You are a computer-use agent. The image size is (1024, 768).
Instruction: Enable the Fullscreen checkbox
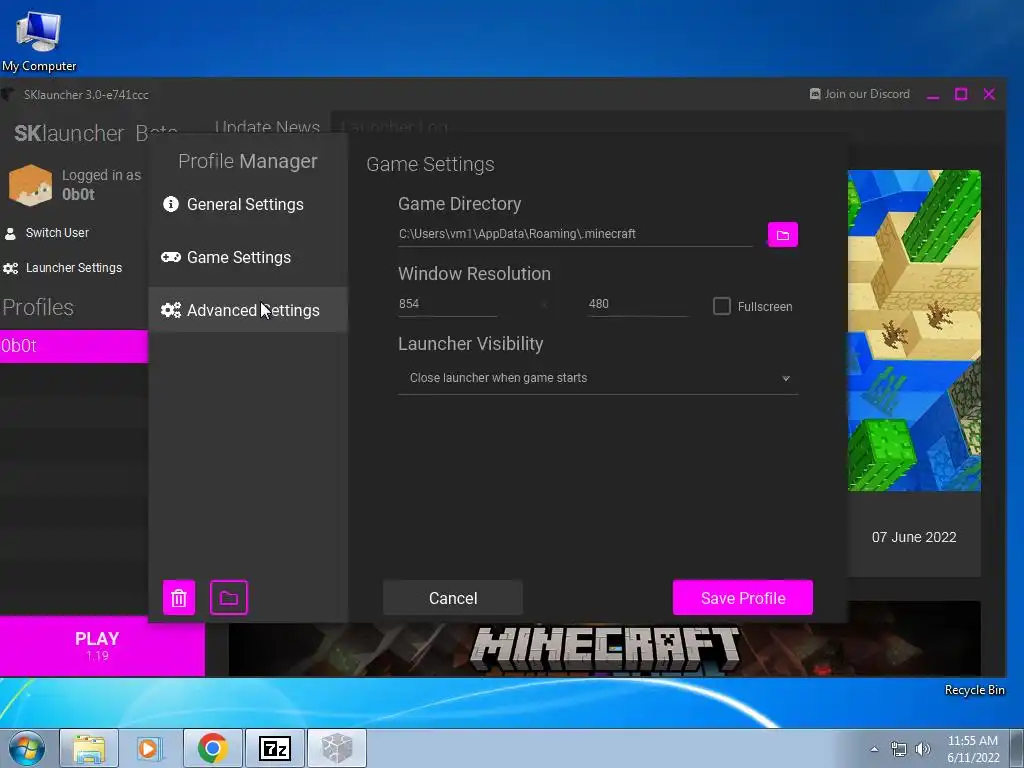pos(722,306)
